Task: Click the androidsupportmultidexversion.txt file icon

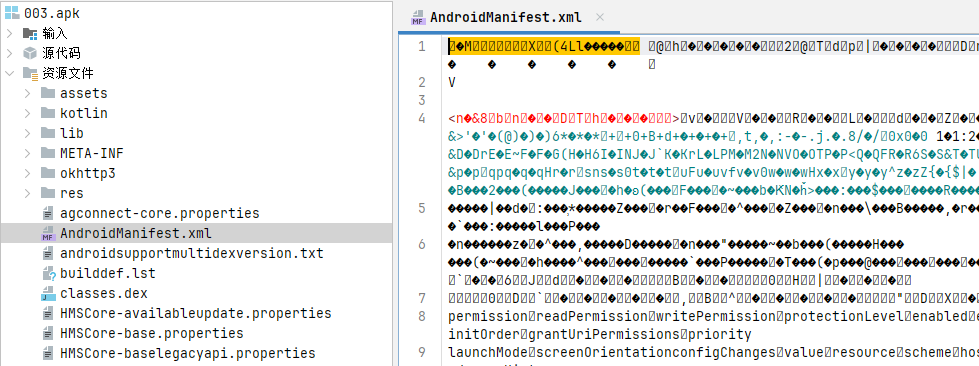Action: coord(48,253)
